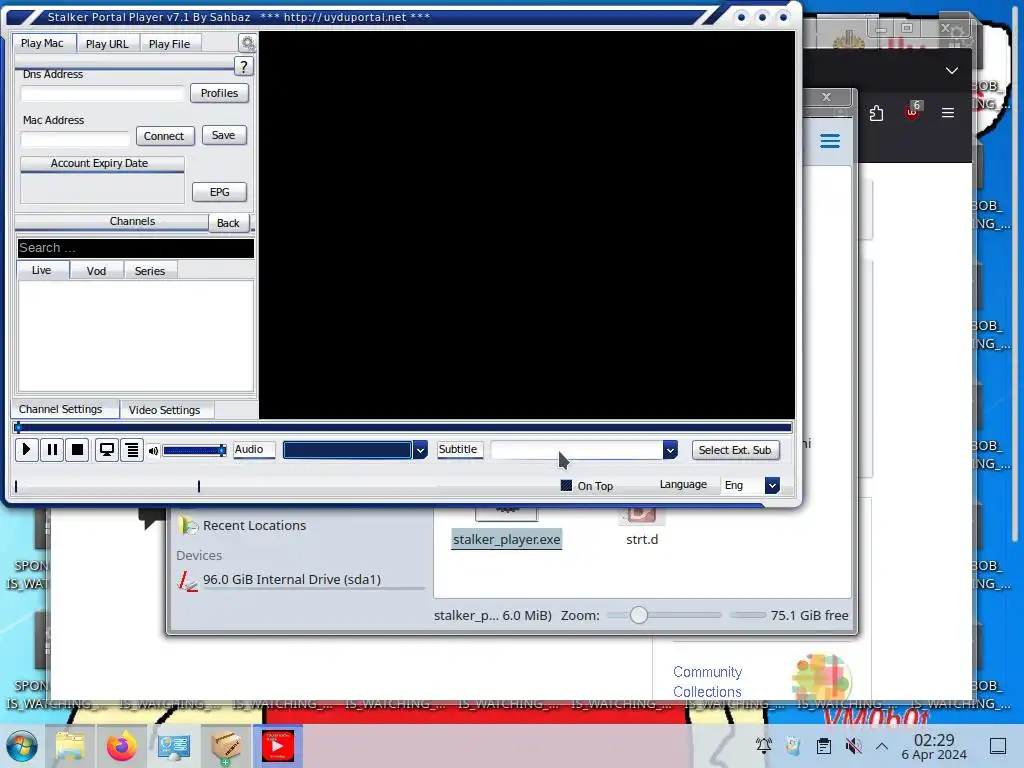Open the Start menu orb
This screenshot has width=1024, height=768.
[x=22, y=746]
